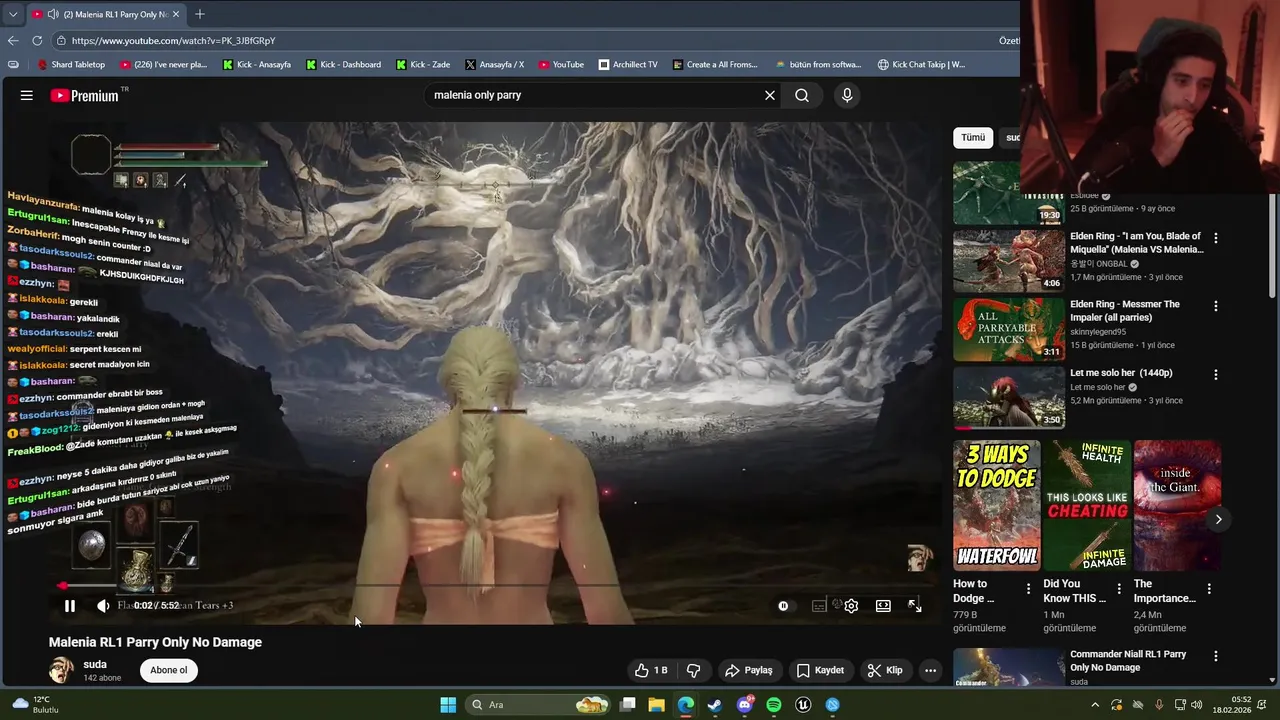Click the taskbar Ara search box
This screenshot has width=1280, height=720.
pyautogui.click(x=540, y=705)
